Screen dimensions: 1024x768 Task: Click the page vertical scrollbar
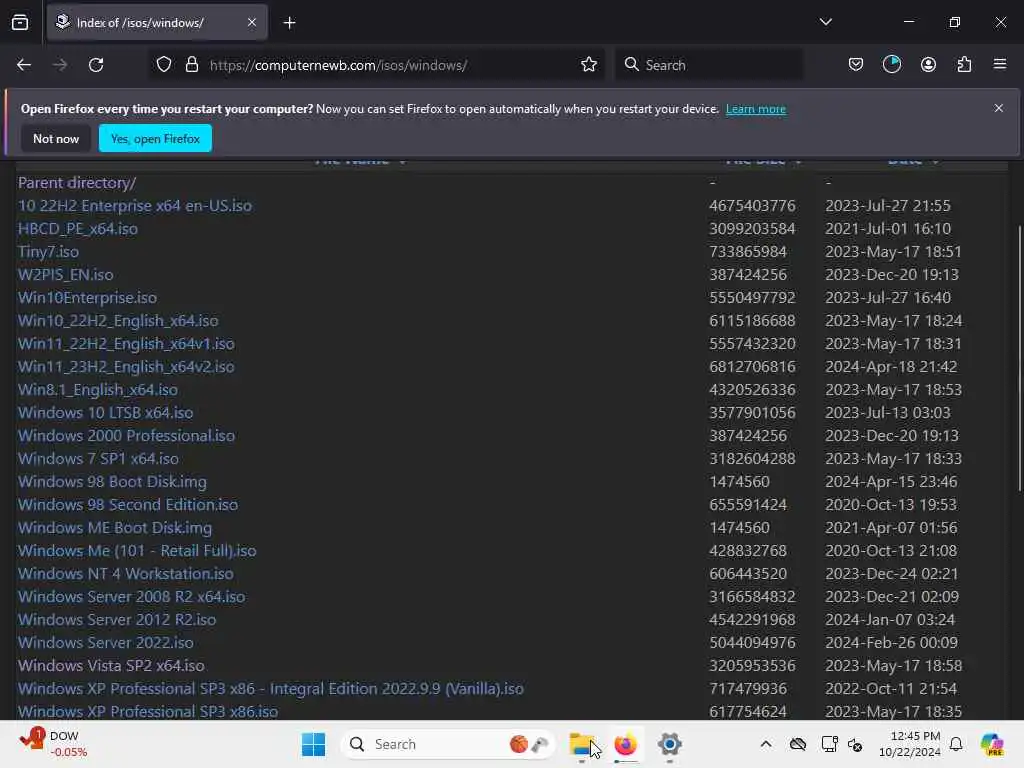coord(1019,358)
